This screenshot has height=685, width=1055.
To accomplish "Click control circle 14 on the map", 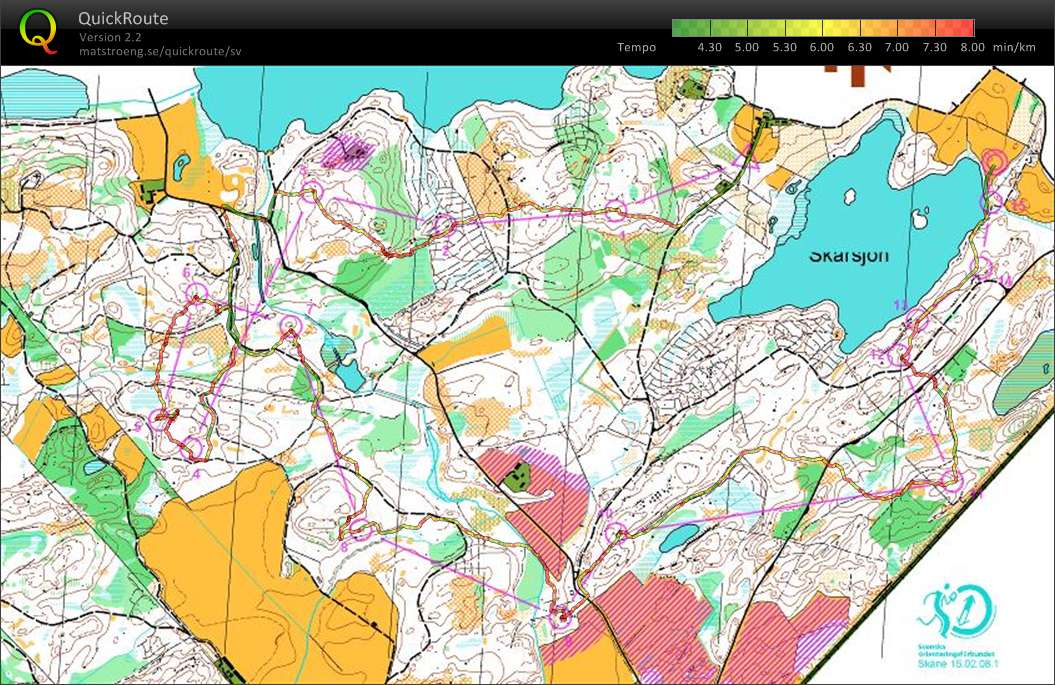I will click(x=983, y=266).
